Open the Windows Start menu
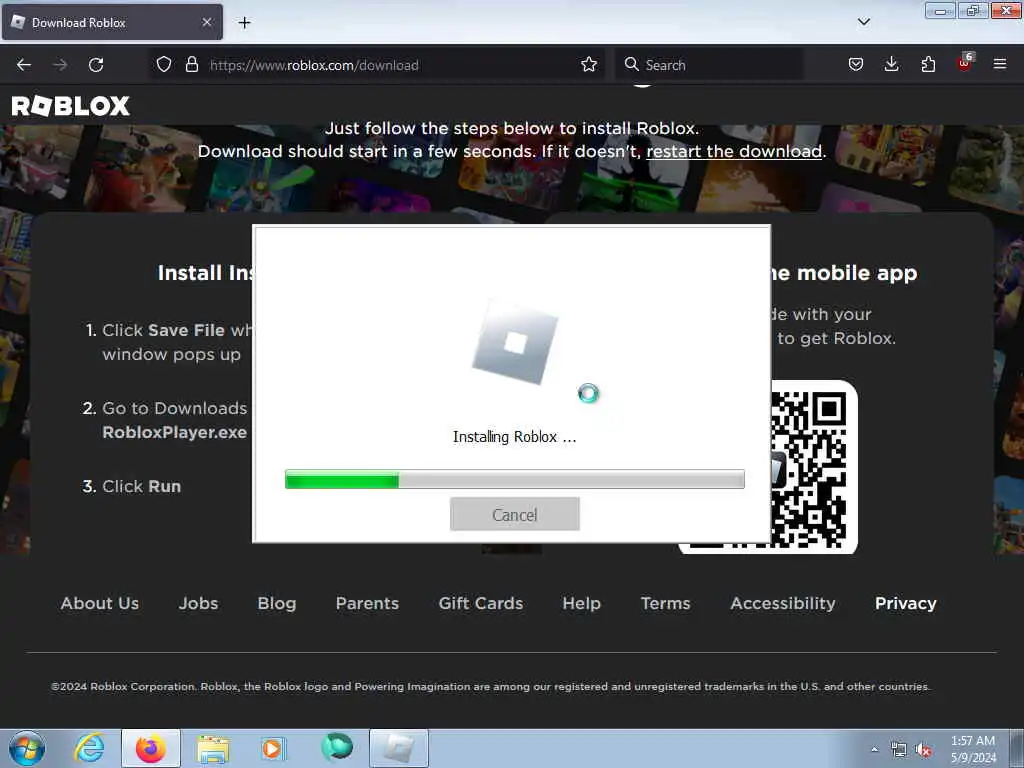The image size is (1024, 768). 27,749
